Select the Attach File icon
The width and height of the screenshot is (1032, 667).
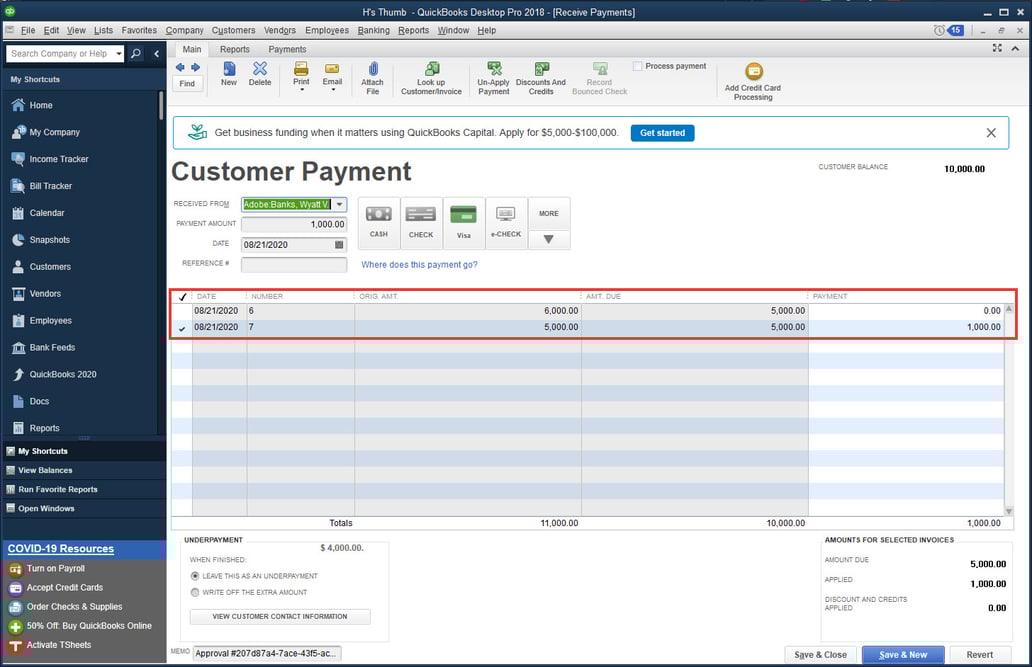coord(372,73)
